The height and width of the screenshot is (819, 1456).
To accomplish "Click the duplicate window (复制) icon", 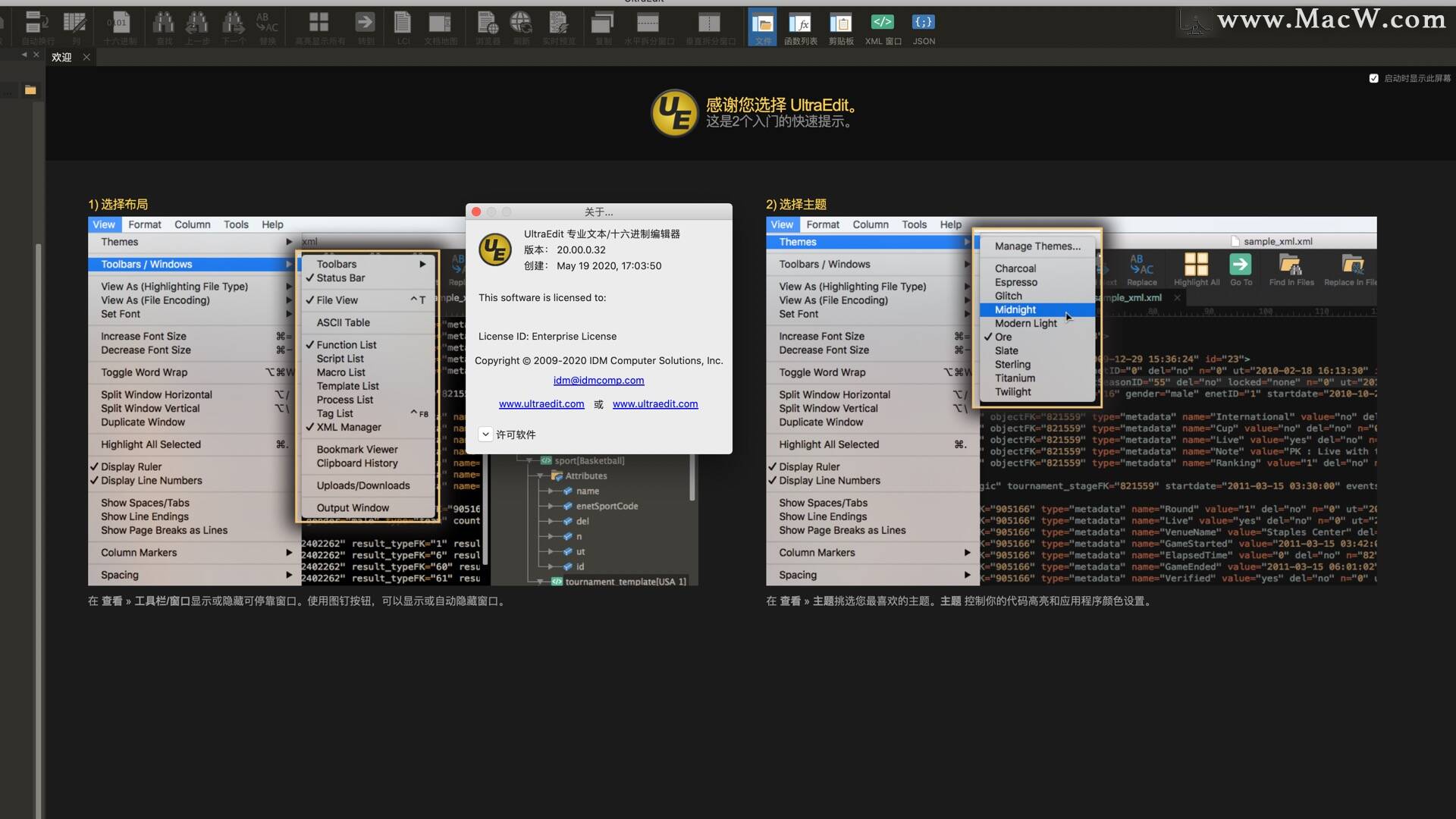I will tap(603, 28).
